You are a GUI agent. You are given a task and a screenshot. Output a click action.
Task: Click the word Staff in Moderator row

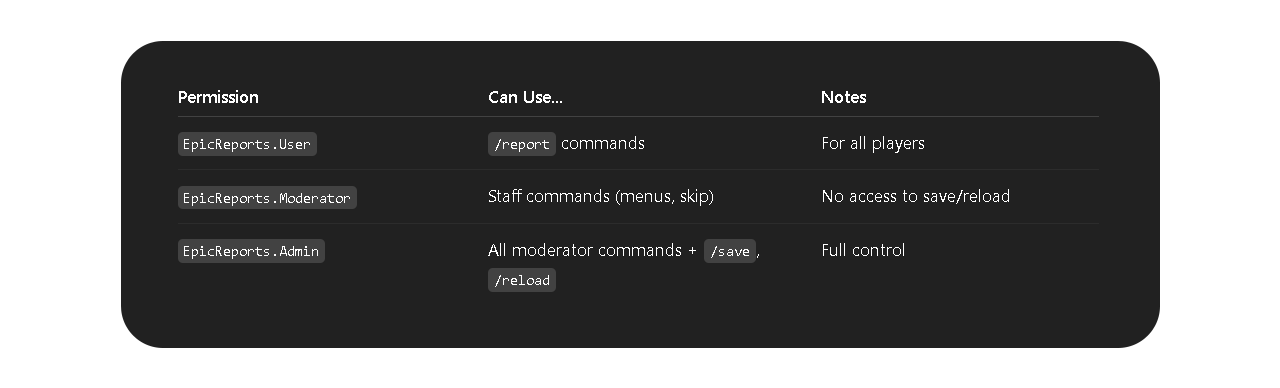(x=505, y=197)
